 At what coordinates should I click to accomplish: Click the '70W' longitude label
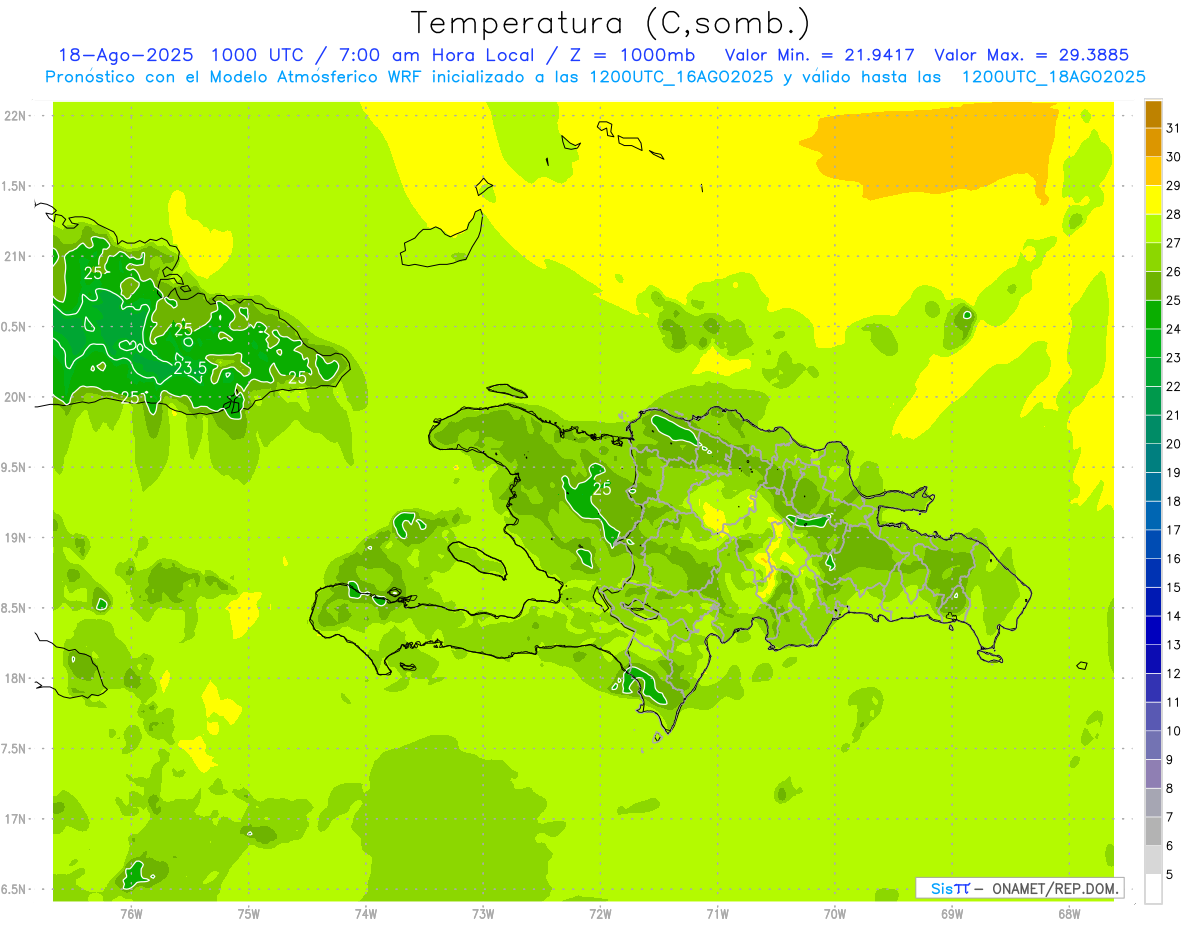(835, 914)
